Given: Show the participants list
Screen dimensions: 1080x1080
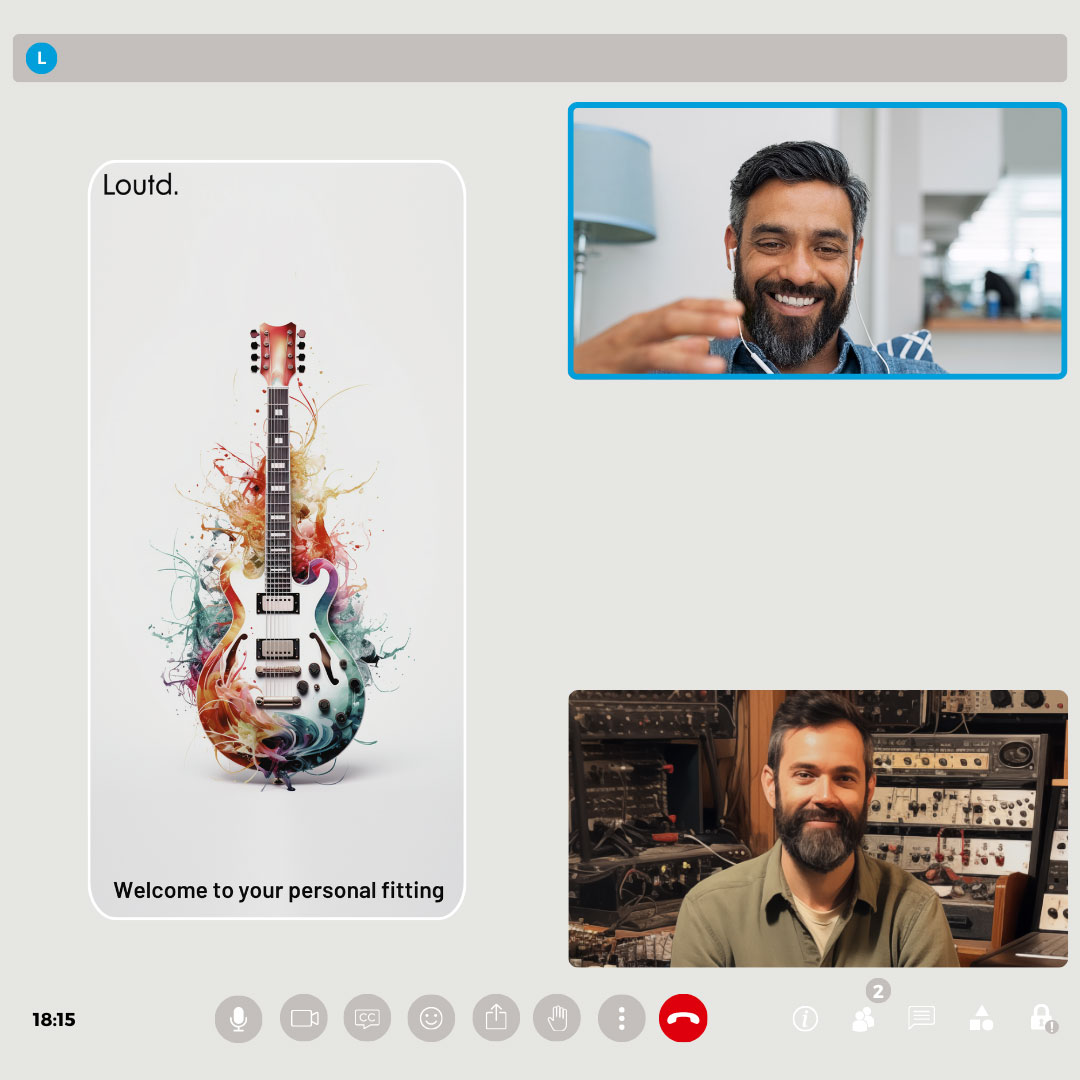Looking at the screenshot, I should [863, 1019].
